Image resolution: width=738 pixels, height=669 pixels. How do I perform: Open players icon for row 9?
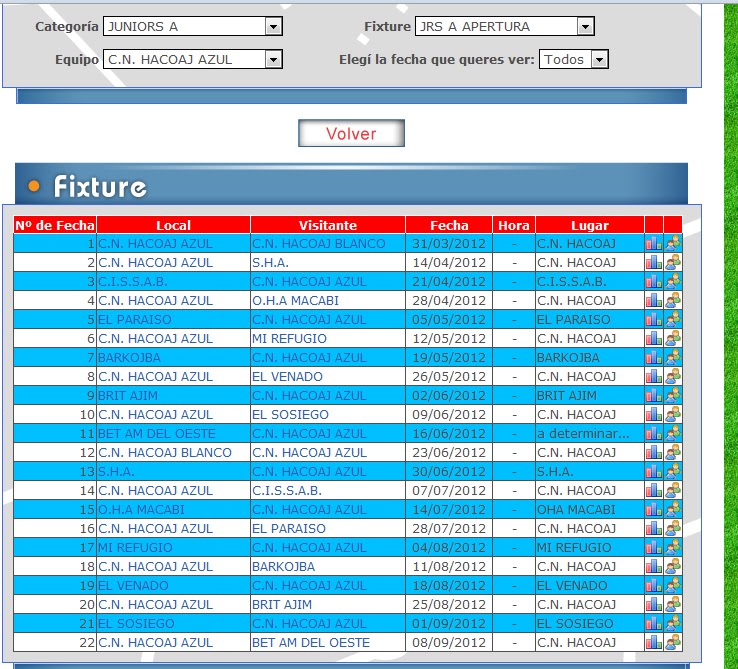pos(673,395)
